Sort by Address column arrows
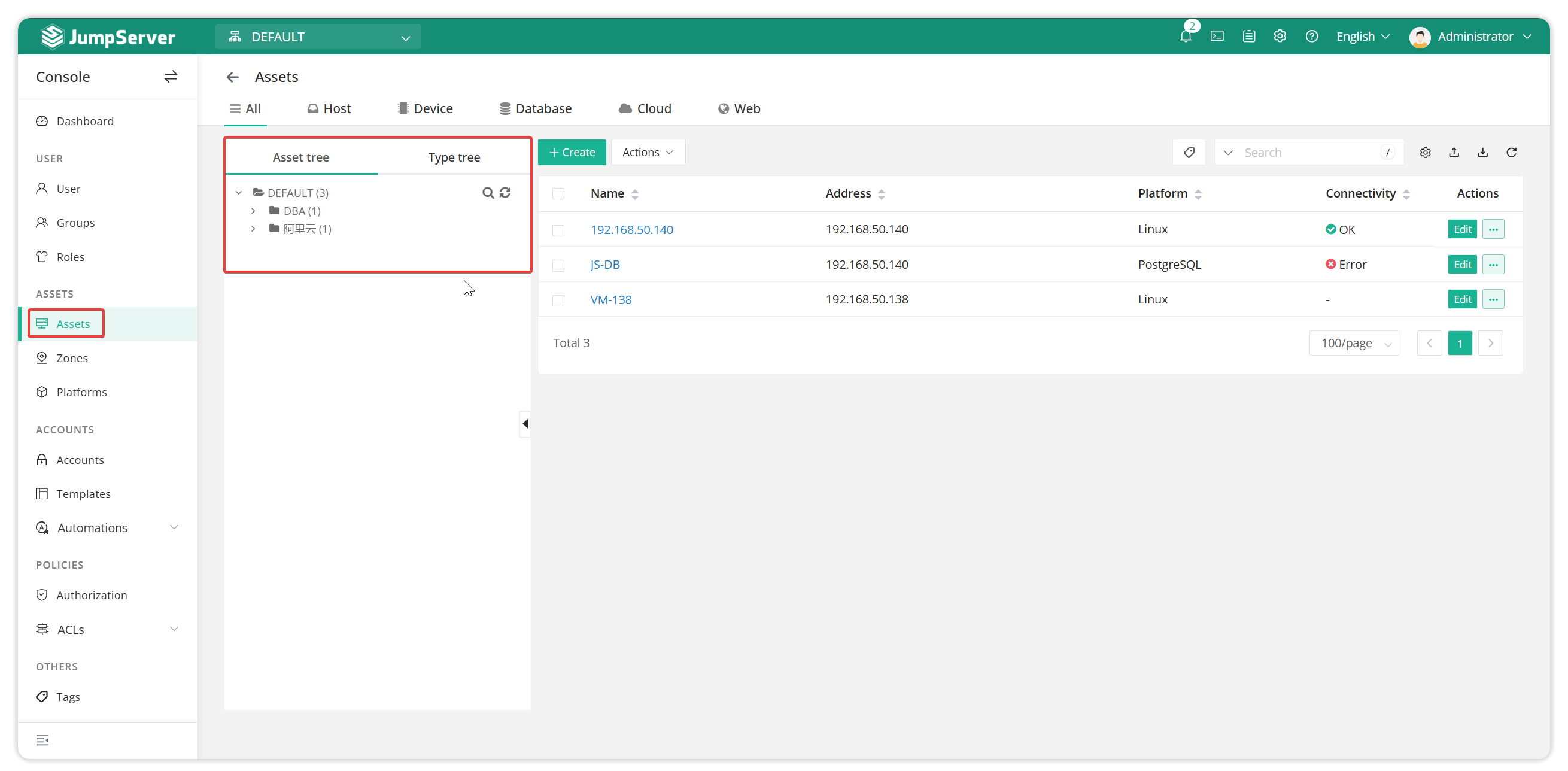1568x771 pixels. tap(882, 195)
